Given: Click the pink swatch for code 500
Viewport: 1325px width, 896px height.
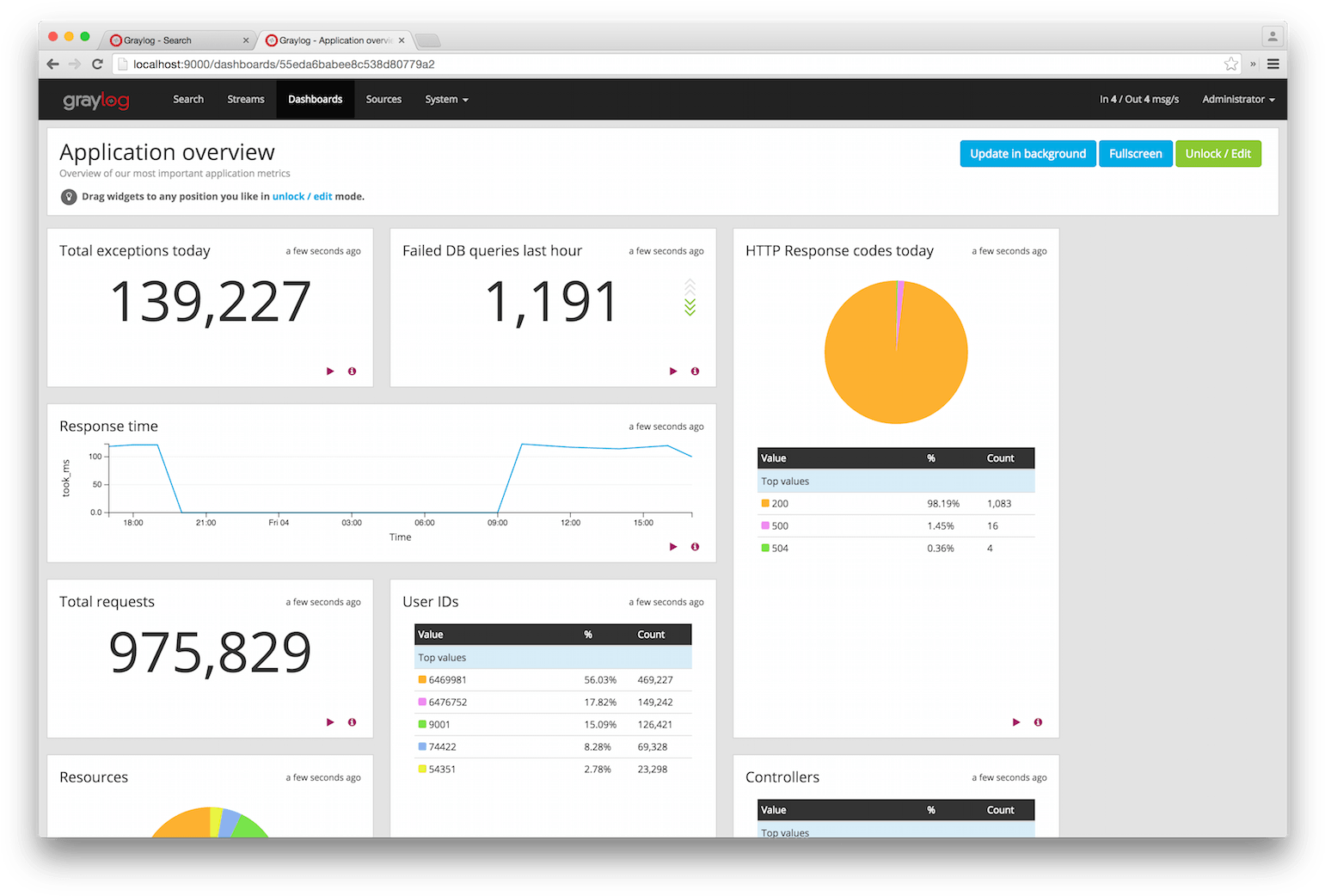Looking at the screenshot, I should 765,525.
